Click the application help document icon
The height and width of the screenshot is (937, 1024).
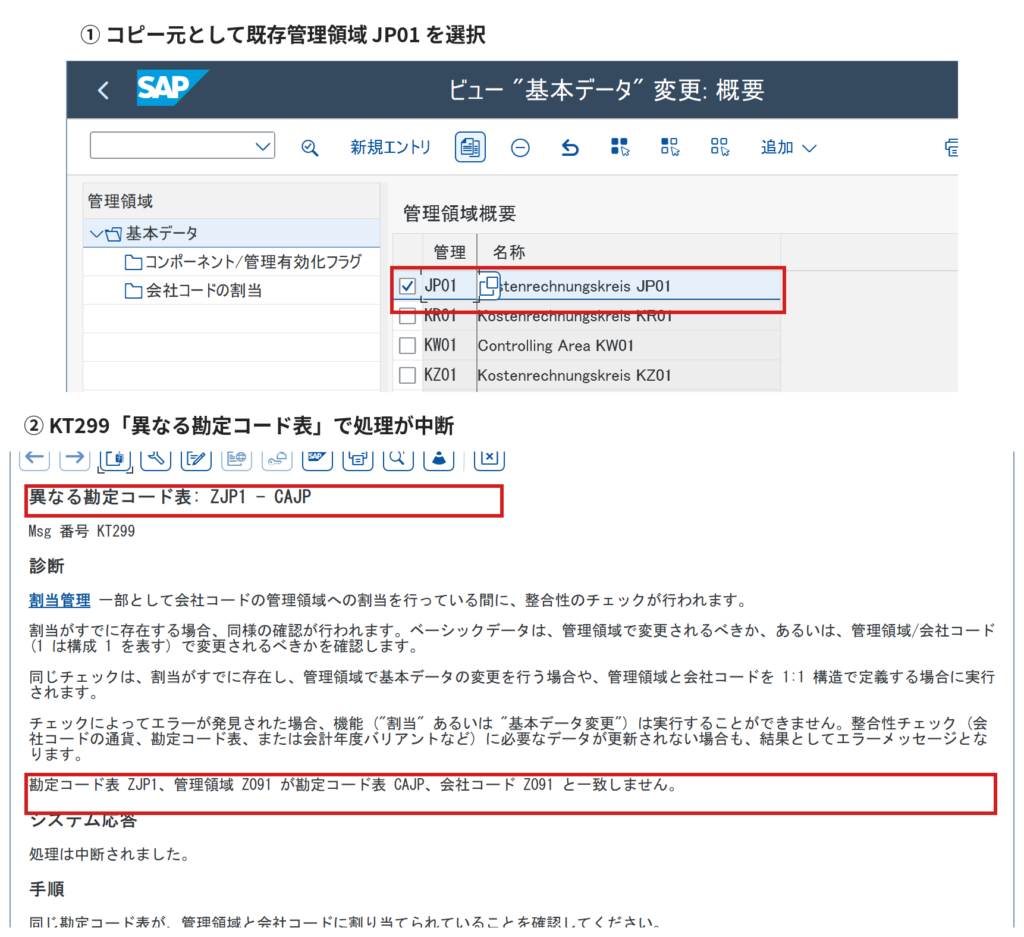point(115,458)
